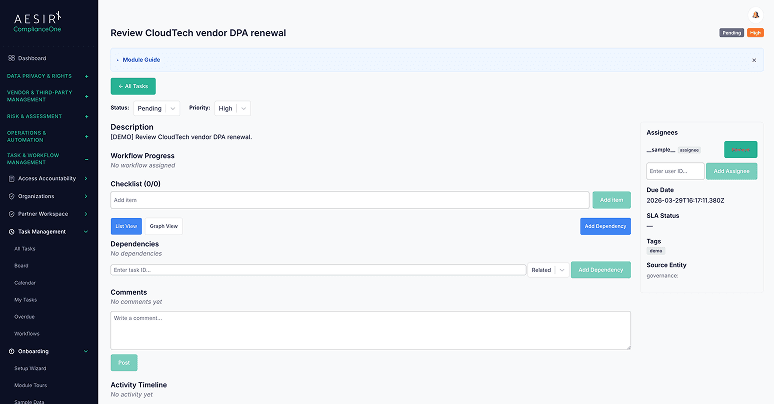
Task: Collapse the Task Management chevron
Action: tap(86, 232)
